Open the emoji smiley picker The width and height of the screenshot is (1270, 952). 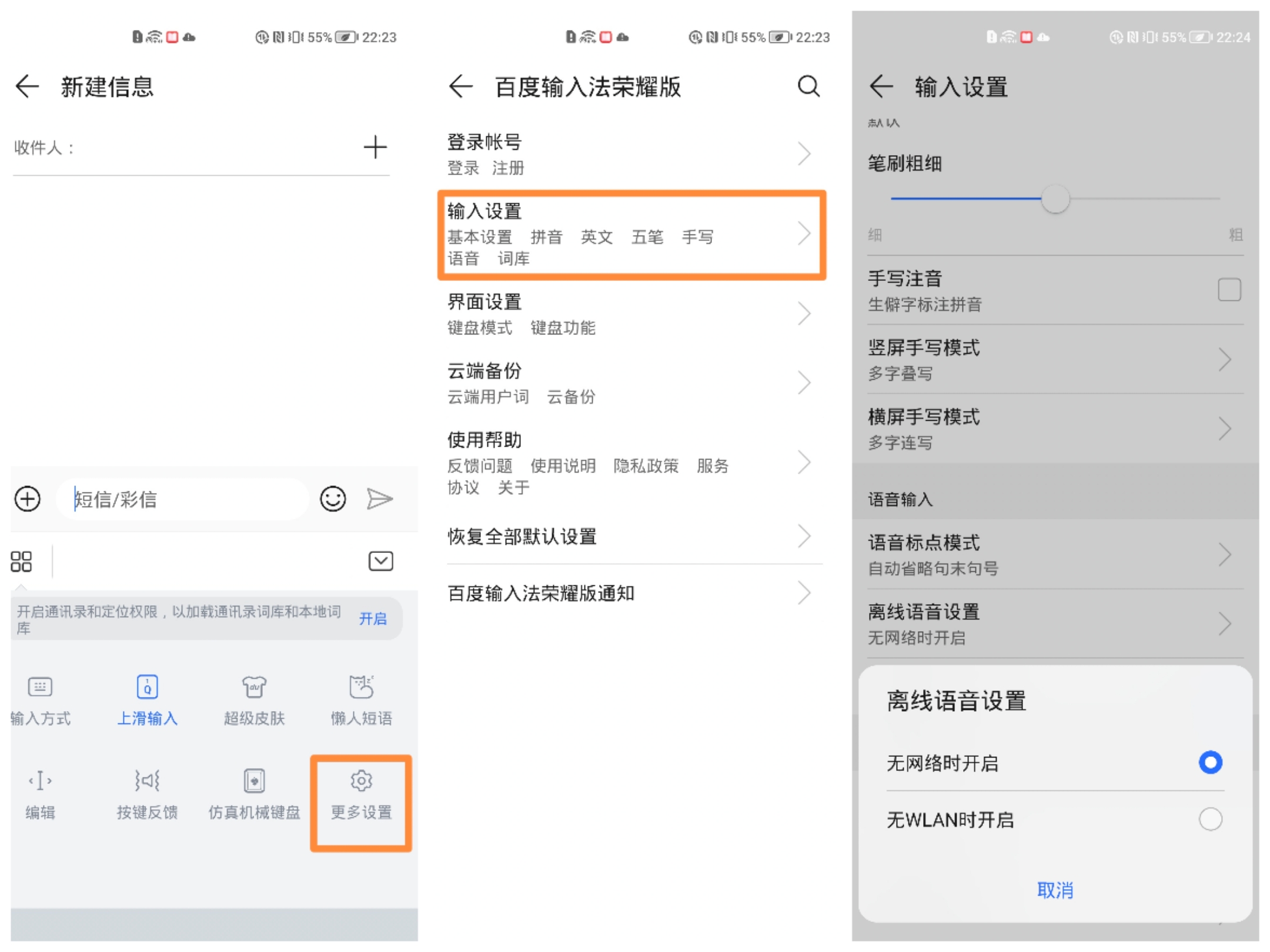pos(333,499)
